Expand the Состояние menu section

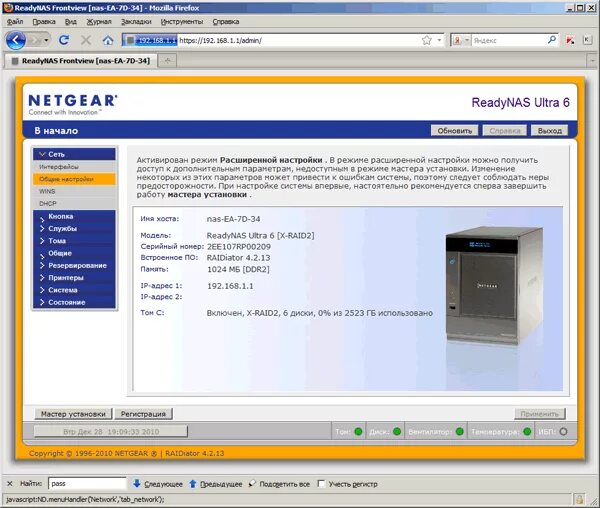[74, 302]
